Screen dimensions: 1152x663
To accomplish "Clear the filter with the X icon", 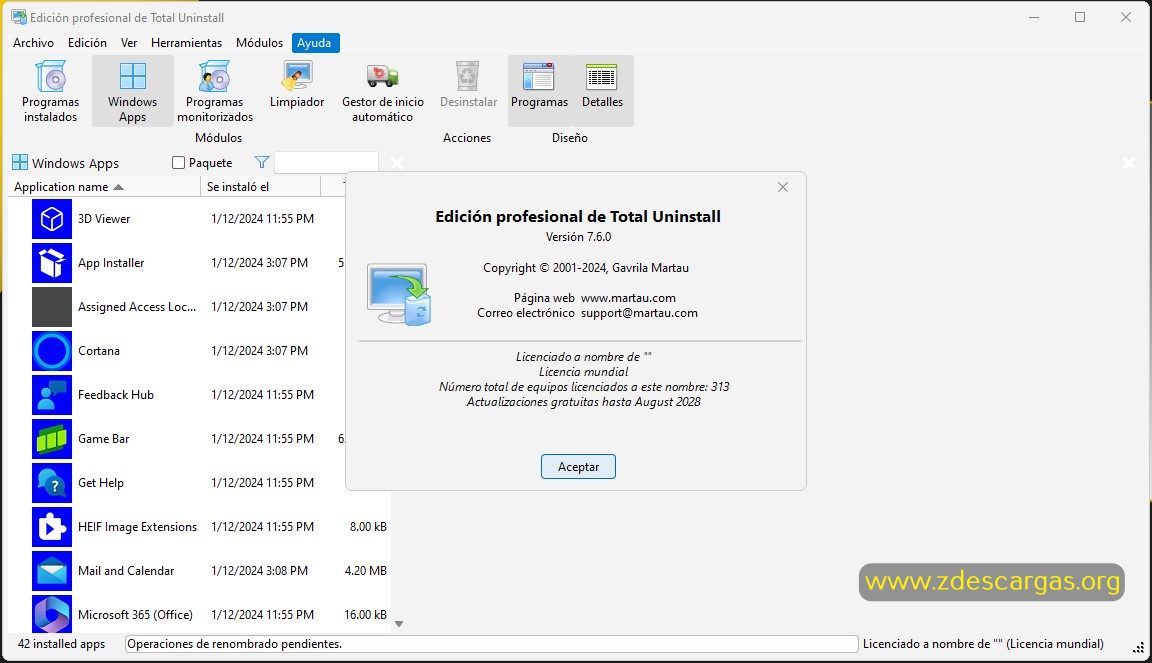I will (397, 162).
